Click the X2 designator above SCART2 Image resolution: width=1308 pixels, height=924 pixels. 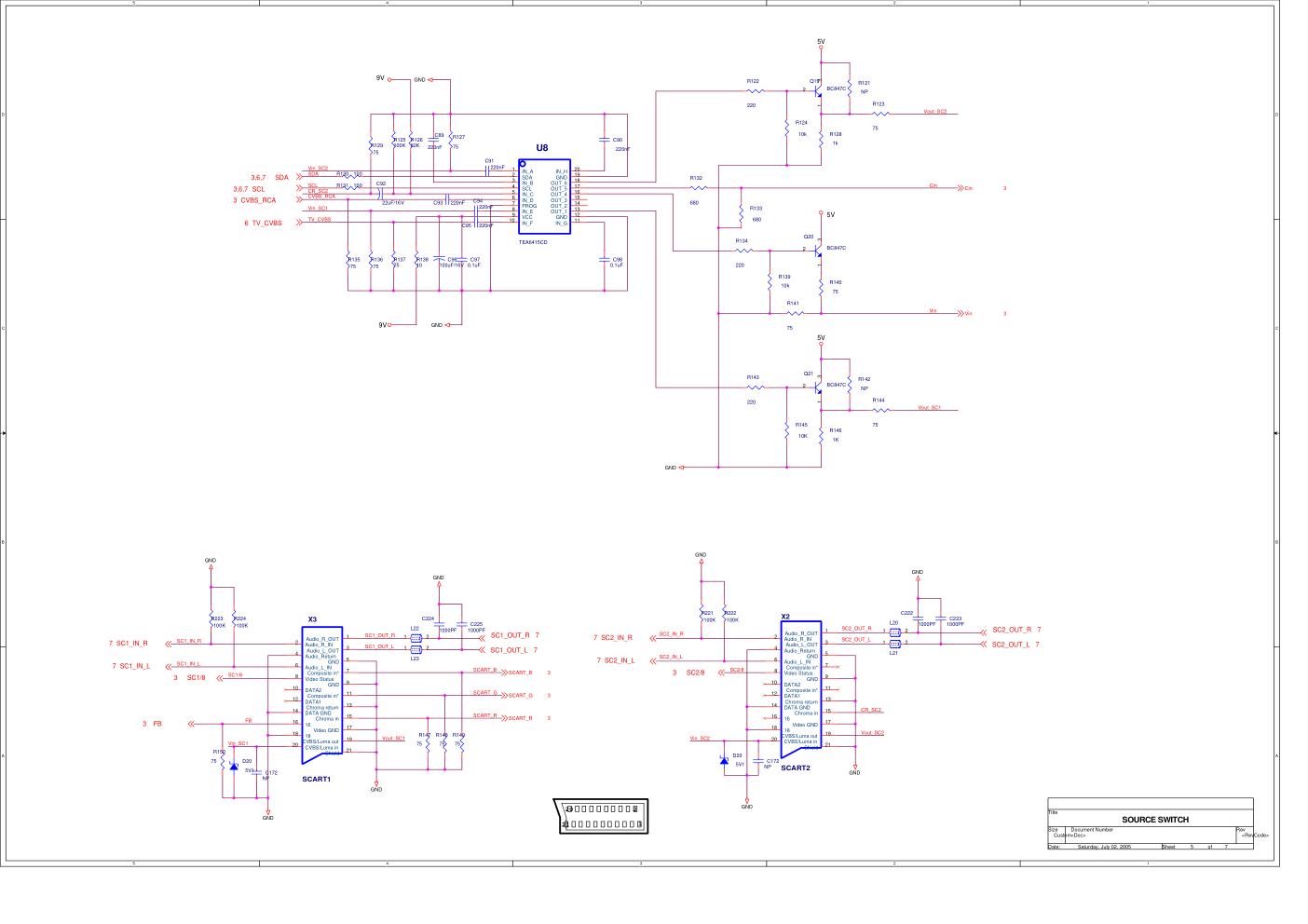pyautogui.click(x=785, y=617)
